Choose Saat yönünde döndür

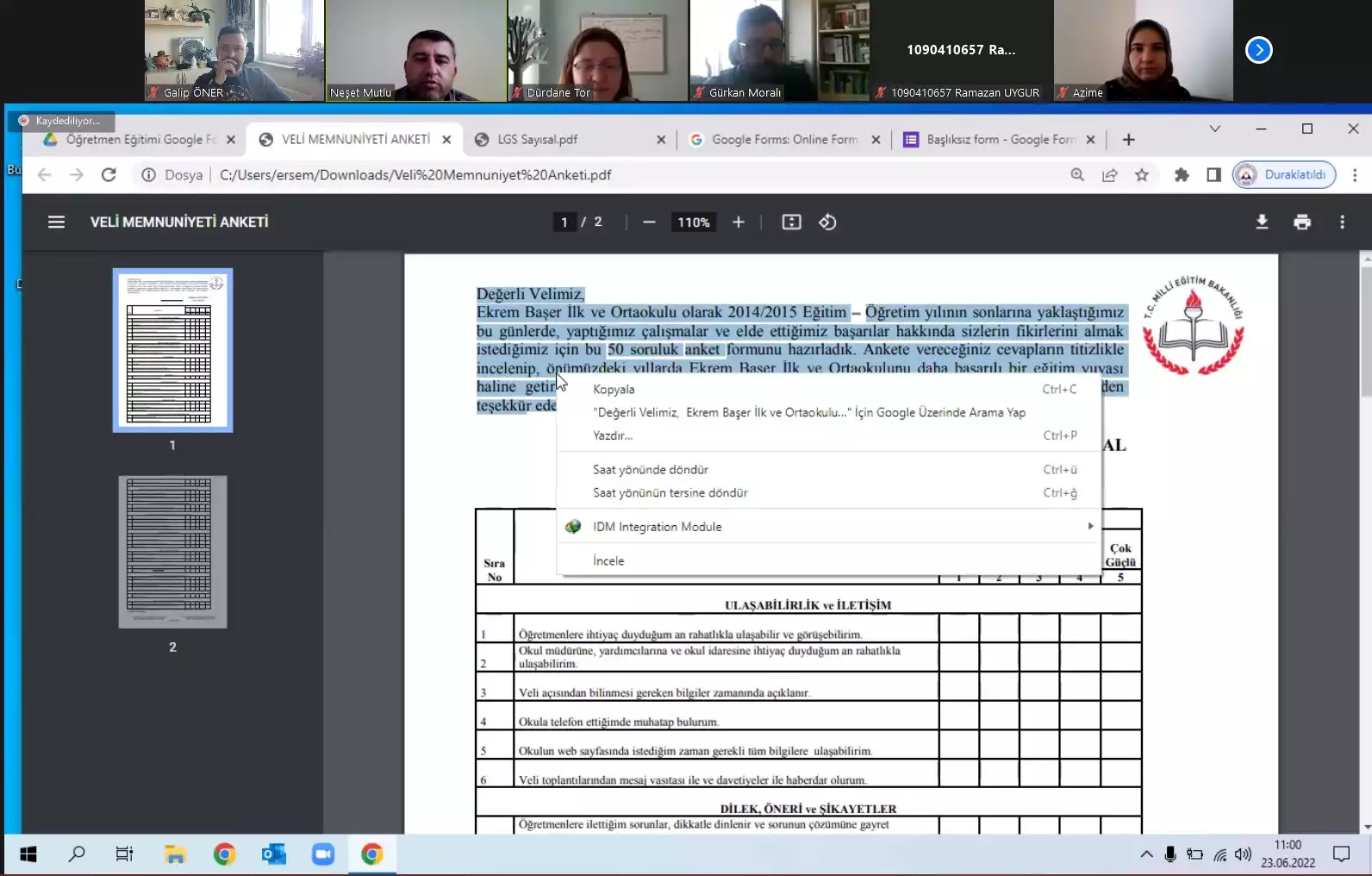tap(829, 470)
